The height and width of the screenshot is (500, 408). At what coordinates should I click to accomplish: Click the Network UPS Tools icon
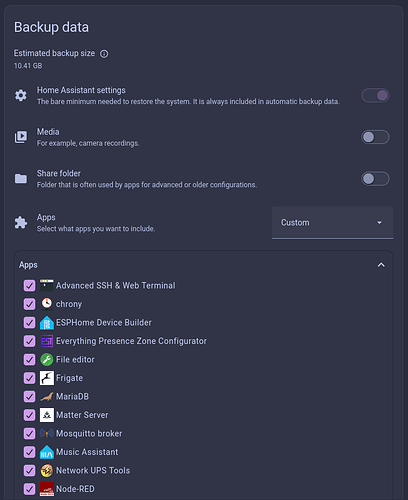pyautogui.click(x=47, y=471)
